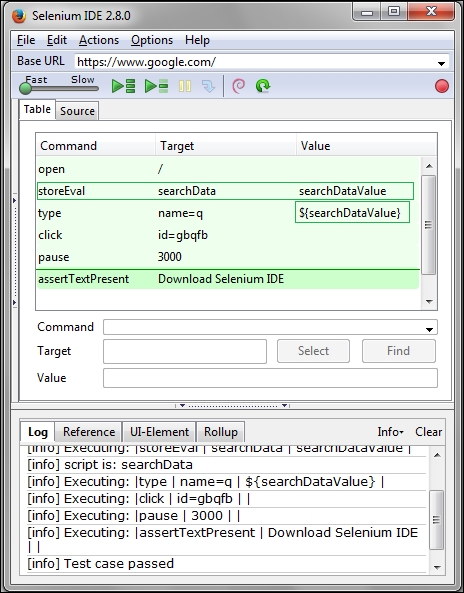Switch to the Table tab
The height and width of the screenshot is (593, 464).
tap(37, 109)
